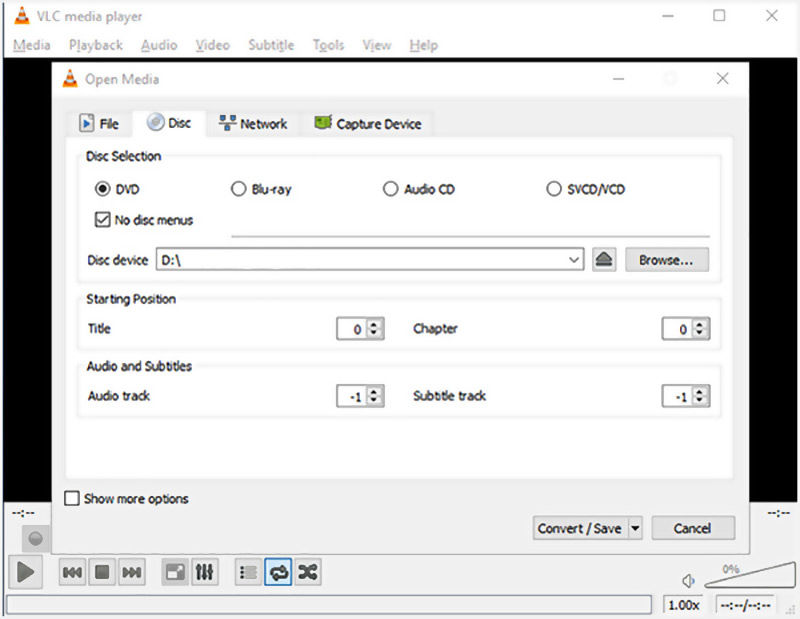Viewport: 800px width, 619px height.
Task: Expand the Disc device dropdown
Action: pyautogui.click(x=574, y=260)
